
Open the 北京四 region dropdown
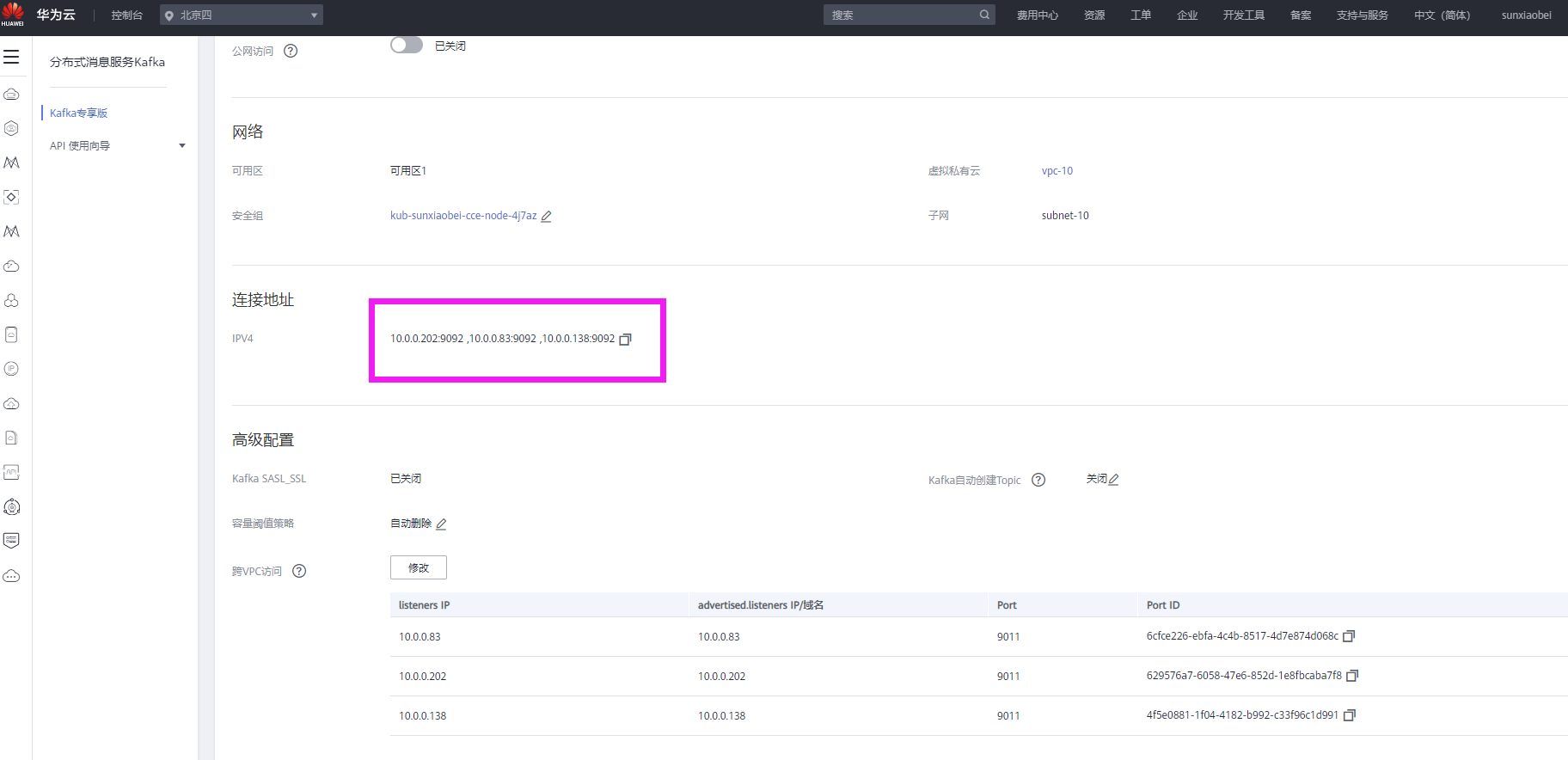point(242,15)
